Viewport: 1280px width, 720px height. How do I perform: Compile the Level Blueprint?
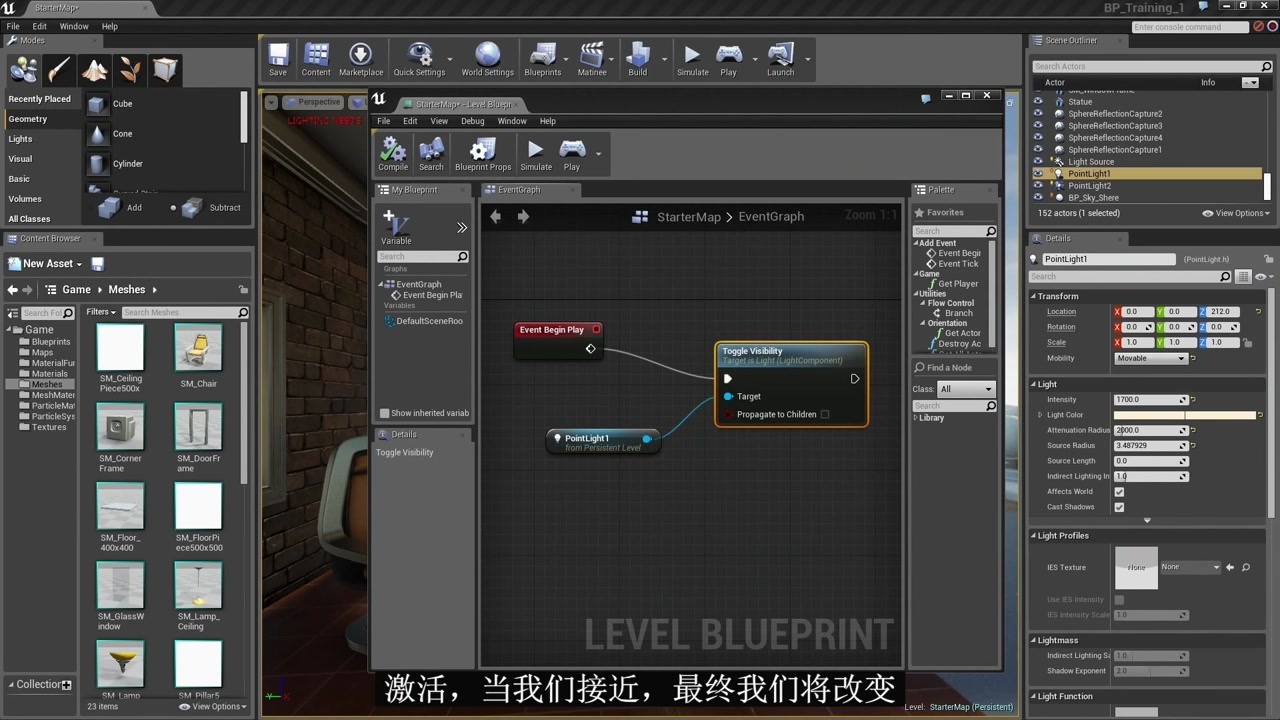[x=393, y=154]
